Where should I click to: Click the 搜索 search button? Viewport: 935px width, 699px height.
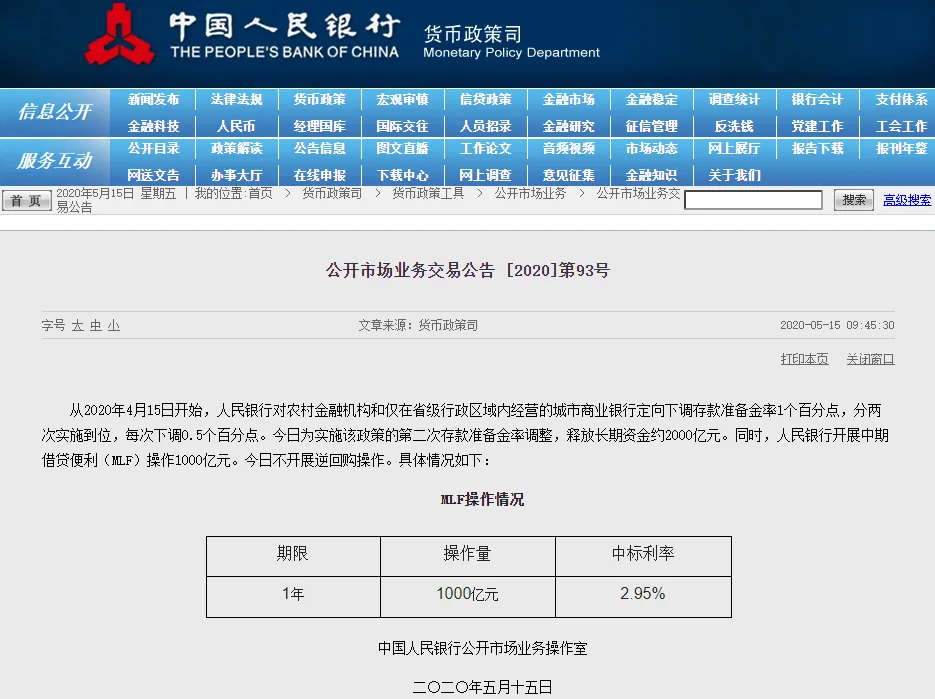click(x=854, y=200)
